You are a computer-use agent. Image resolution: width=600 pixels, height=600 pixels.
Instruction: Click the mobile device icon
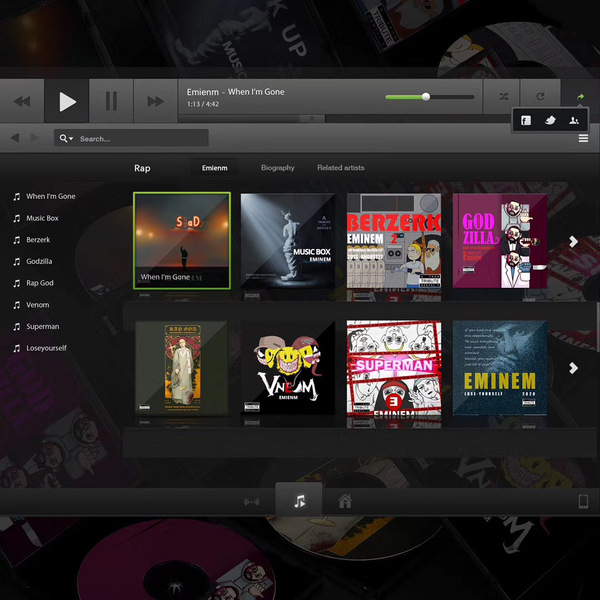[x=583, y=502]
